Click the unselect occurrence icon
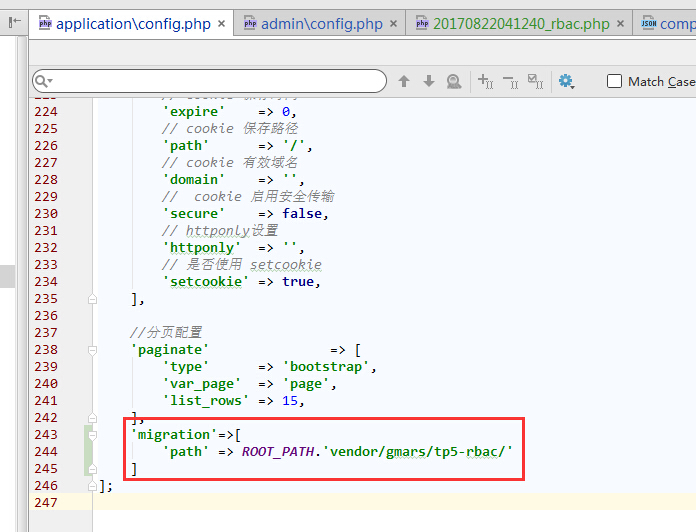Viewport: 696px width, 532px height. click(x=509, y=82)
